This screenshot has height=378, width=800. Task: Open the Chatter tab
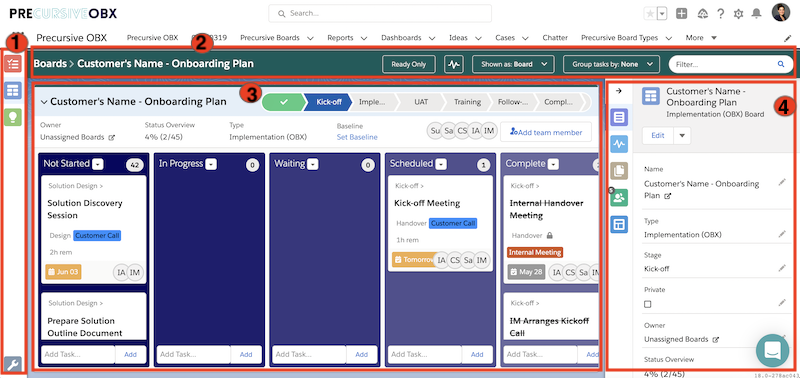click(x=555, y=38)
